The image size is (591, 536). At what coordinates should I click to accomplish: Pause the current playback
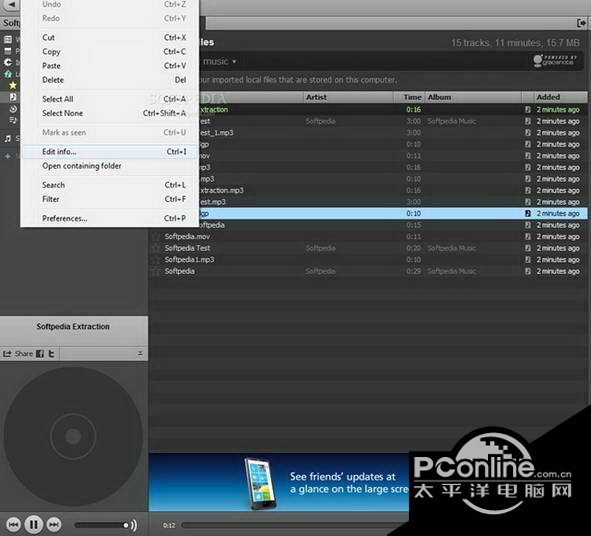[34, 524]
